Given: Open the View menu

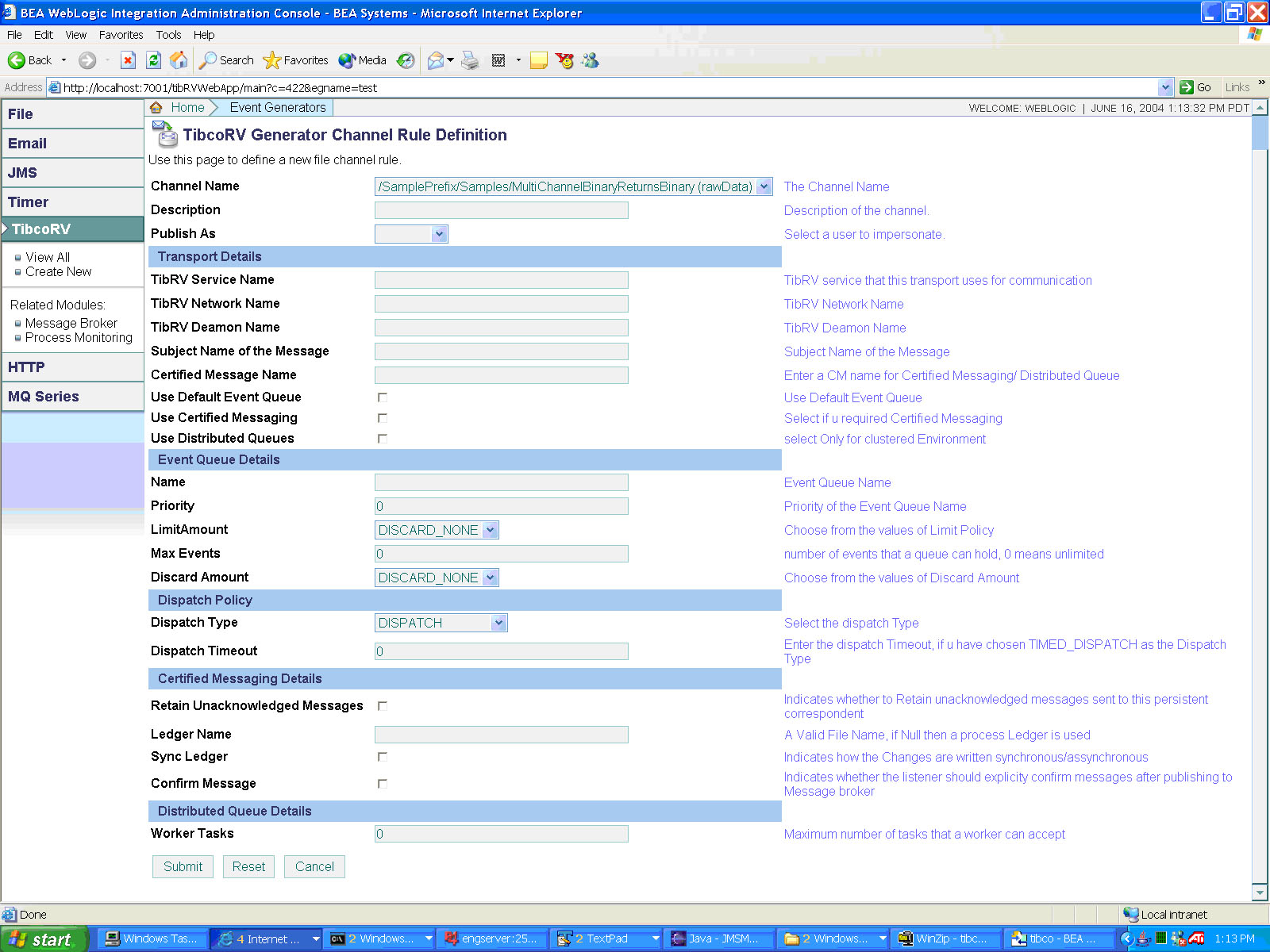Looking at the screenshot, I should pyautogui.click(x=76, y=35).
